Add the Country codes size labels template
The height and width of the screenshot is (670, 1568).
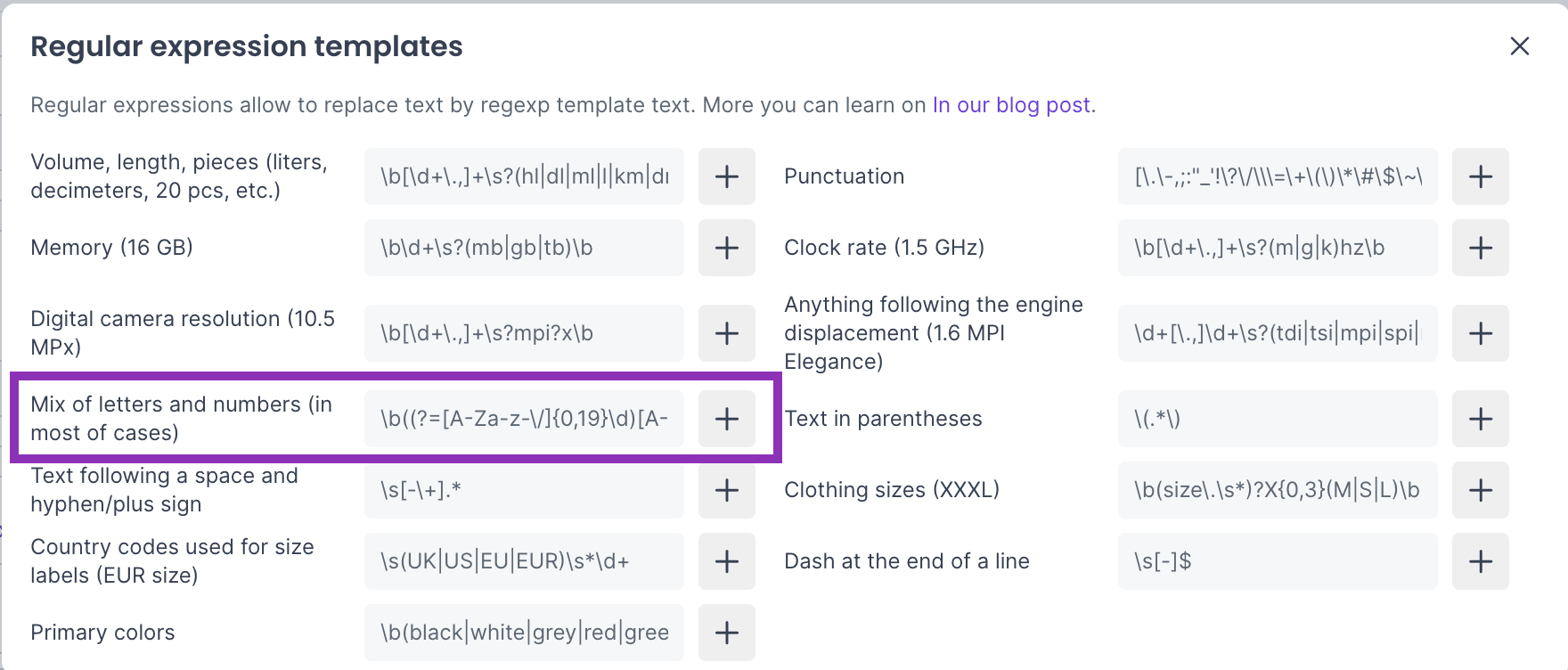727,561
